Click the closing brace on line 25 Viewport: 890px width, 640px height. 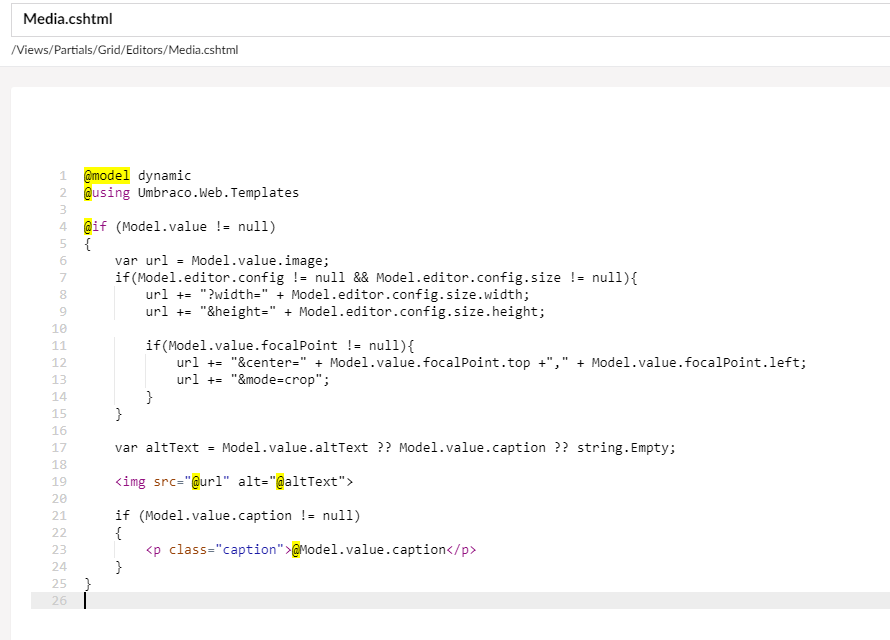[87, 584]
